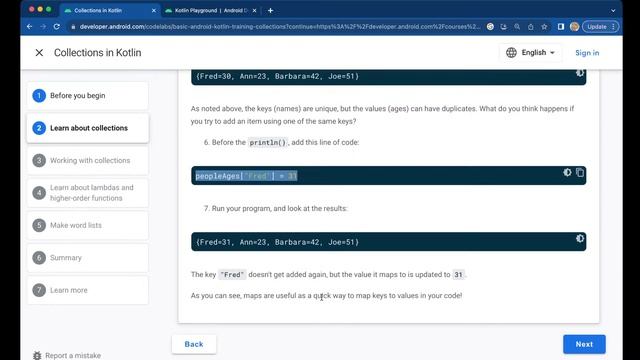Open a new browser tab

point(270,11)
